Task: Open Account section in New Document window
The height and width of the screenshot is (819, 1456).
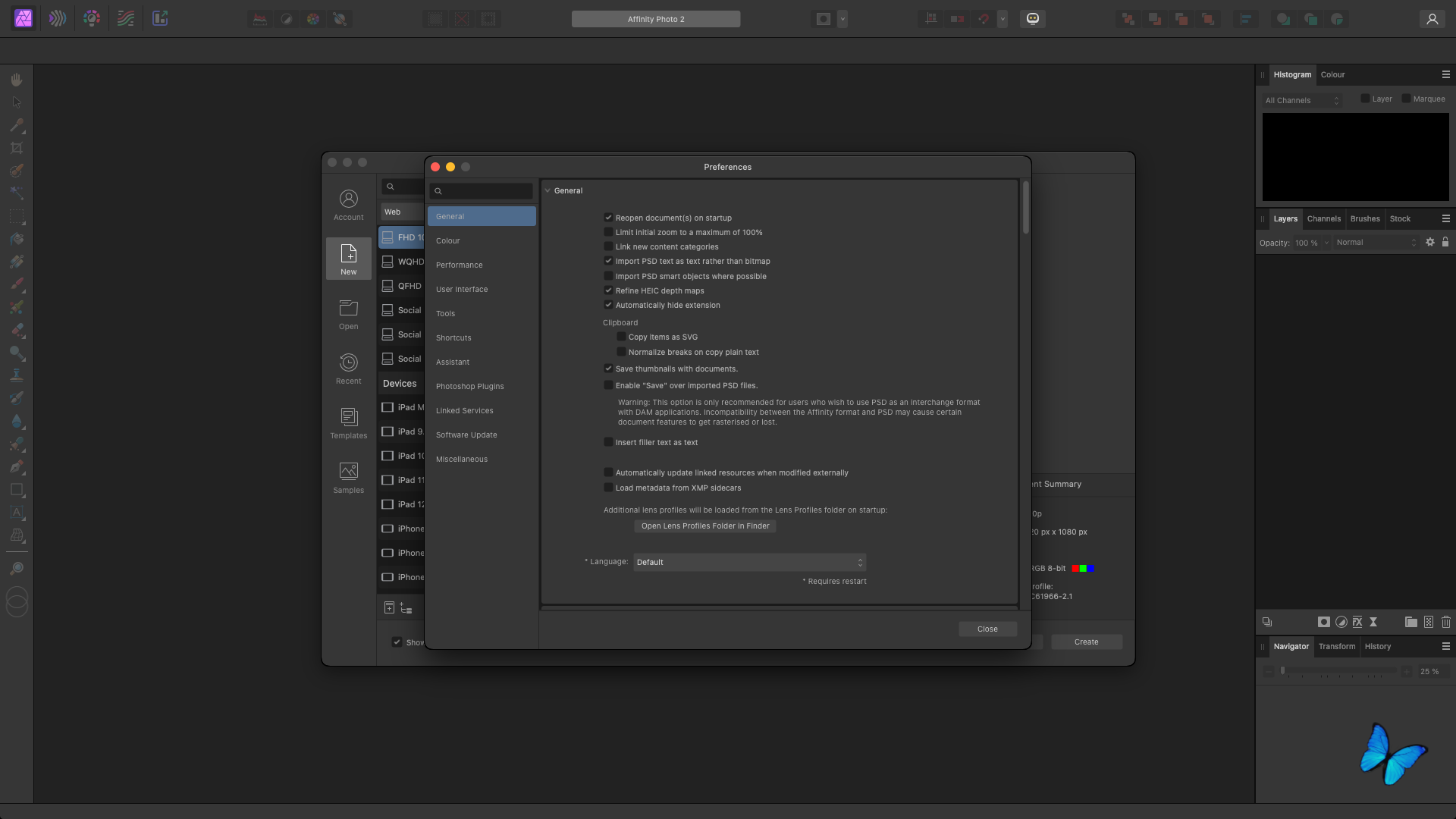Action: tap(348, 205)
